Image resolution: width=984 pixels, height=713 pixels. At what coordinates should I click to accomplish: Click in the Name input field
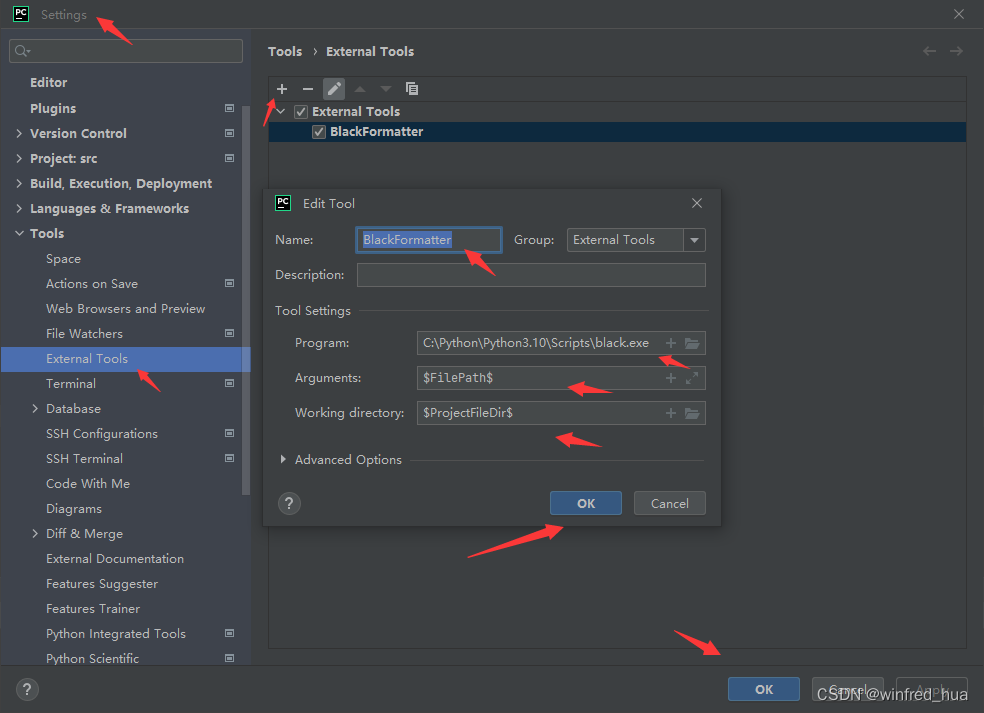(x=429, y=240)
